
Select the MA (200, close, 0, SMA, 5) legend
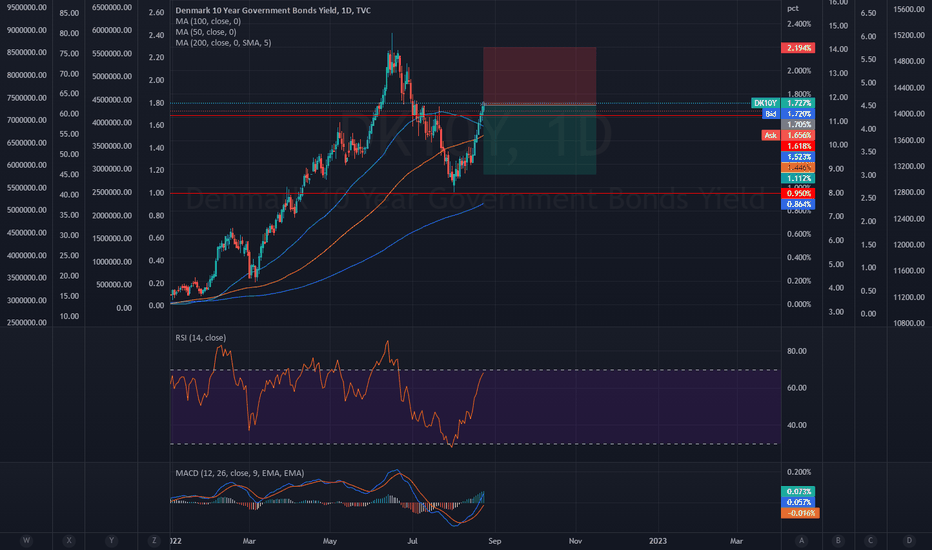click(x=223, y=43)
